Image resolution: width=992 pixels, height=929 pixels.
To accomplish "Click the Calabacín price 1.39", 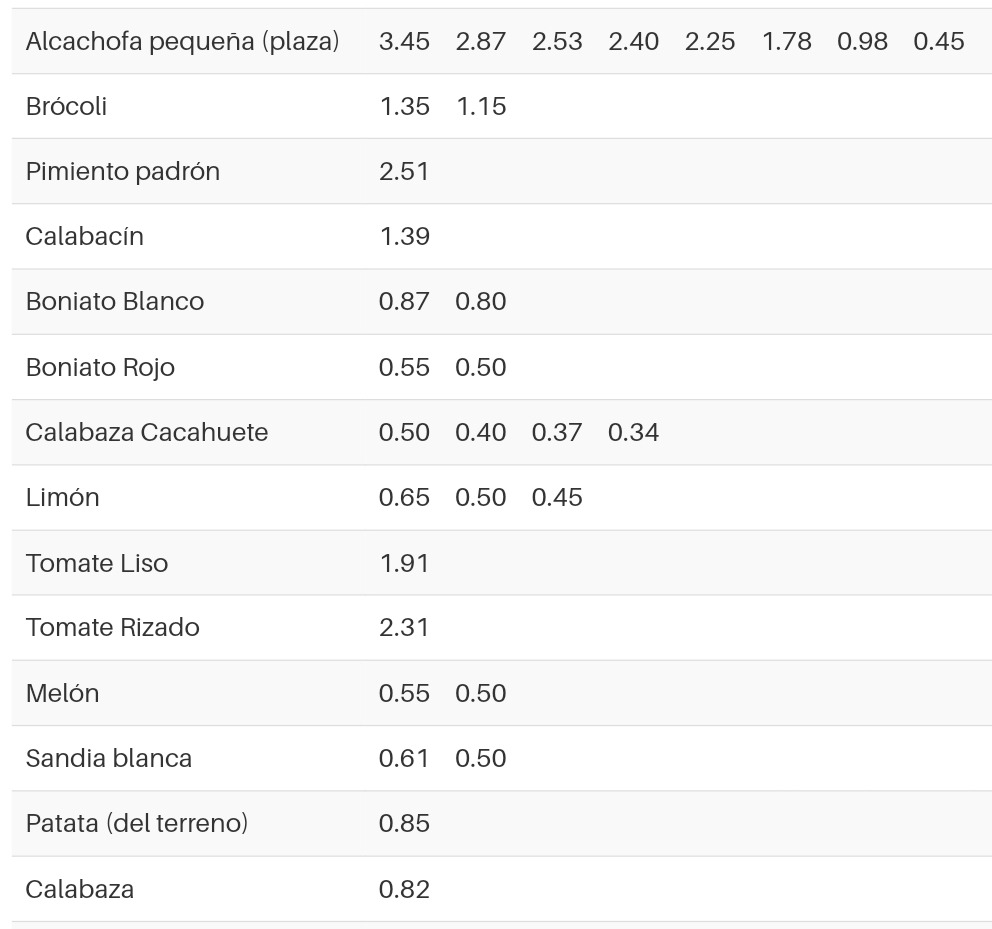I will 404,237.
